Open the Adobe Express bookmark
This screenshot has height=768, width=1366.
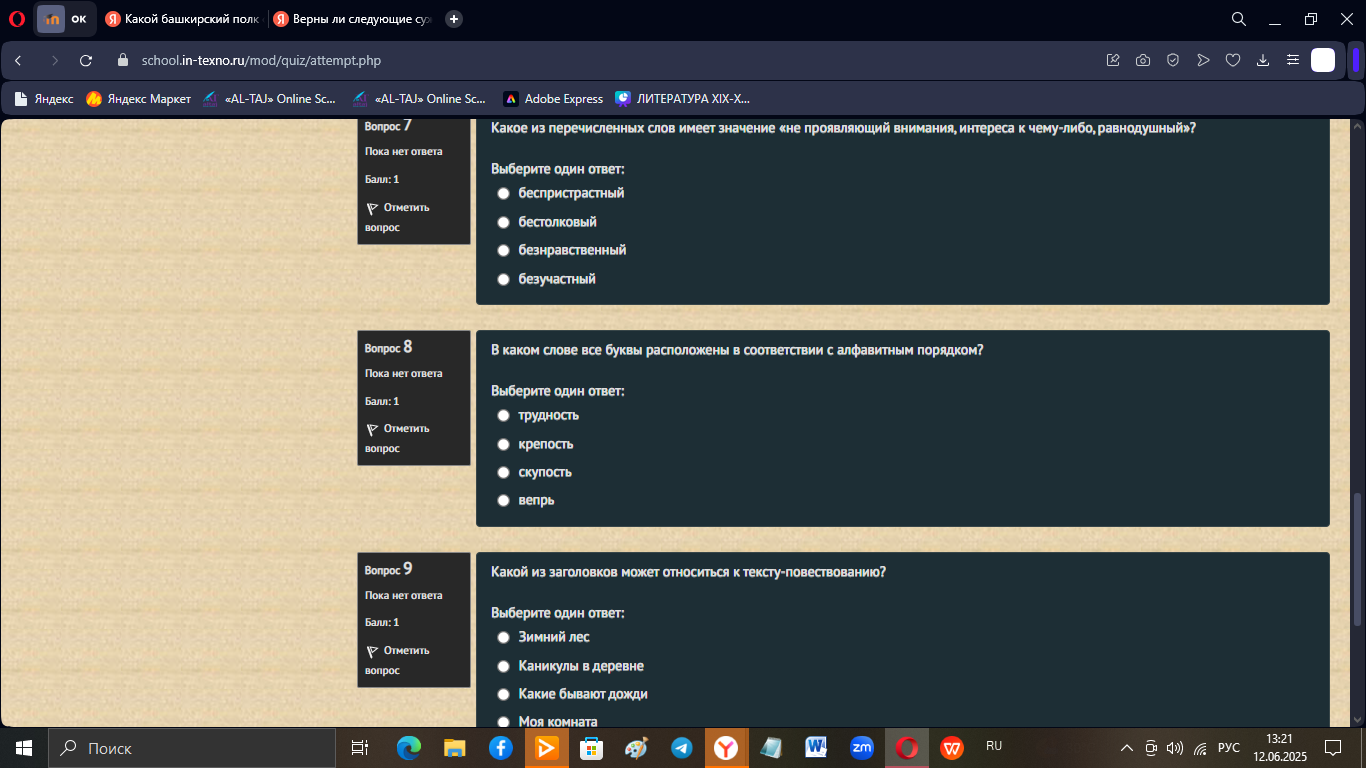[x=553, y=99]
